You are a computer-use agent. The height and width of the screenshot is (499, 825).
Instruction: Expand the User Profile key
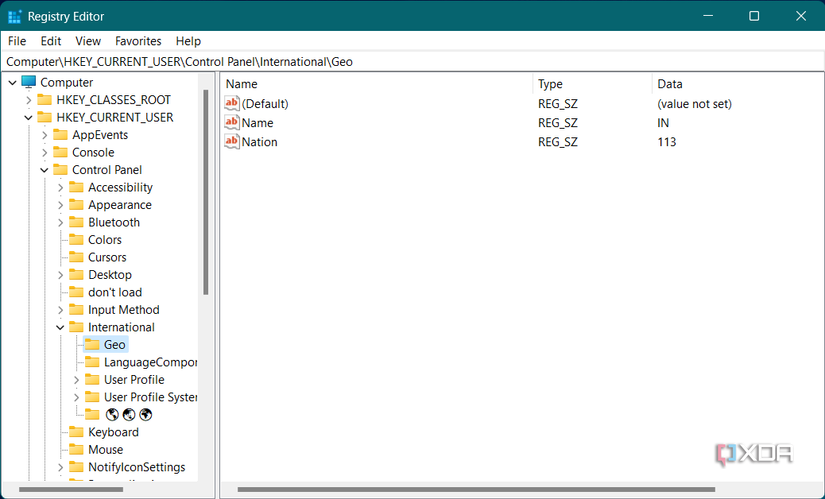click(76, 380)
